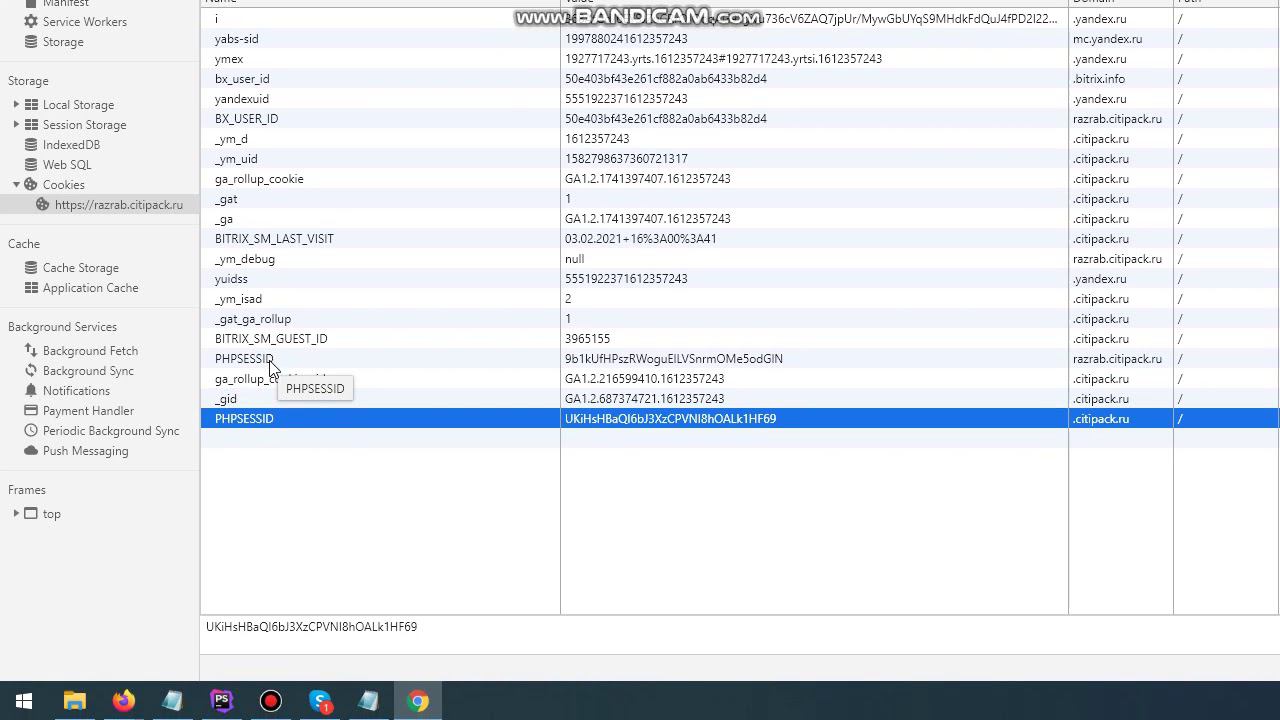Select the uppercase BX_USER_ID cookie name
1280x720 pixels.
246,118
